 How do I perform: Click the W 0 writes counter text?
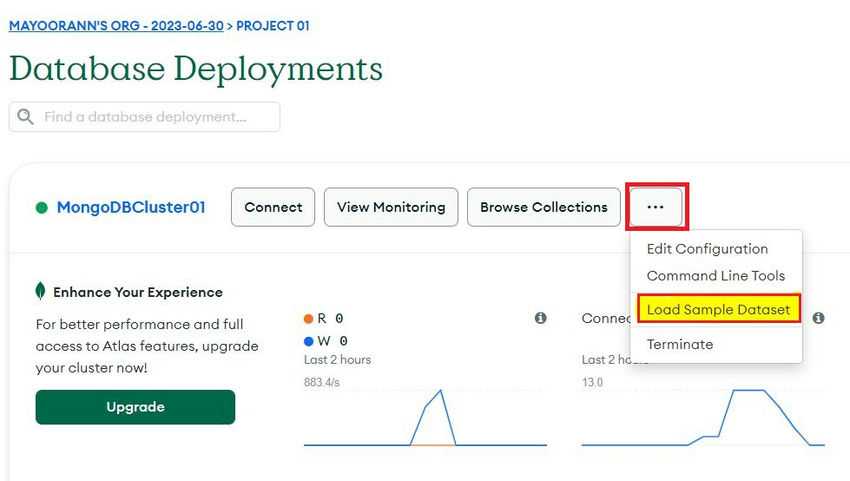[332, 341]
